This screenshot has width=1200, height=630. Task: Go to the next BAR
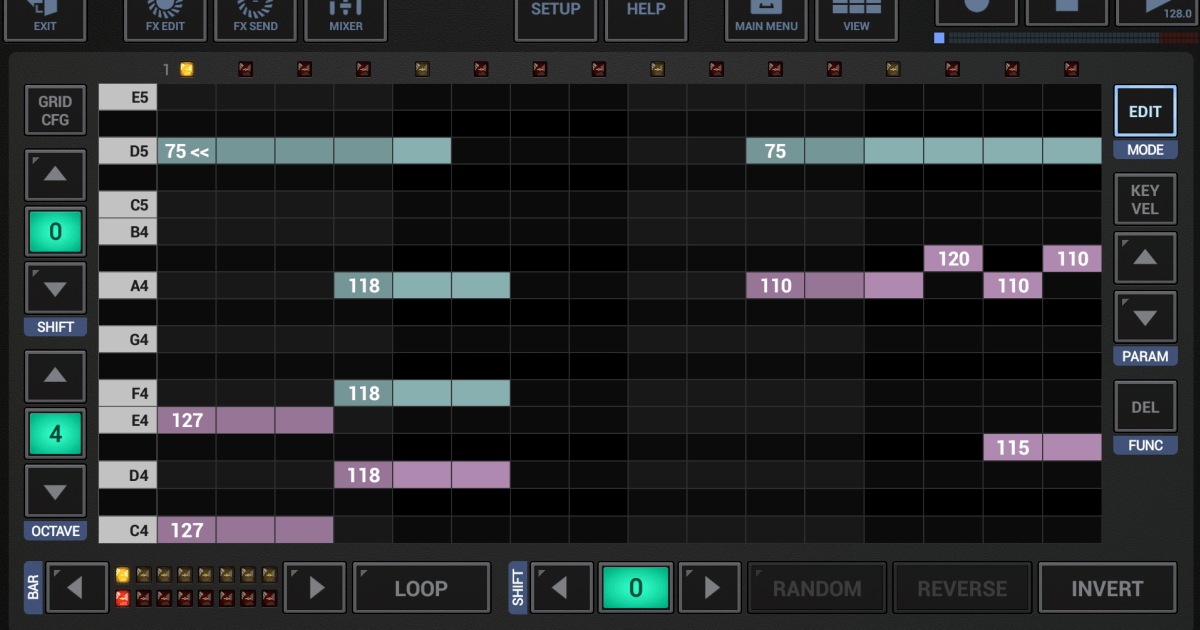tap(315, 588)
